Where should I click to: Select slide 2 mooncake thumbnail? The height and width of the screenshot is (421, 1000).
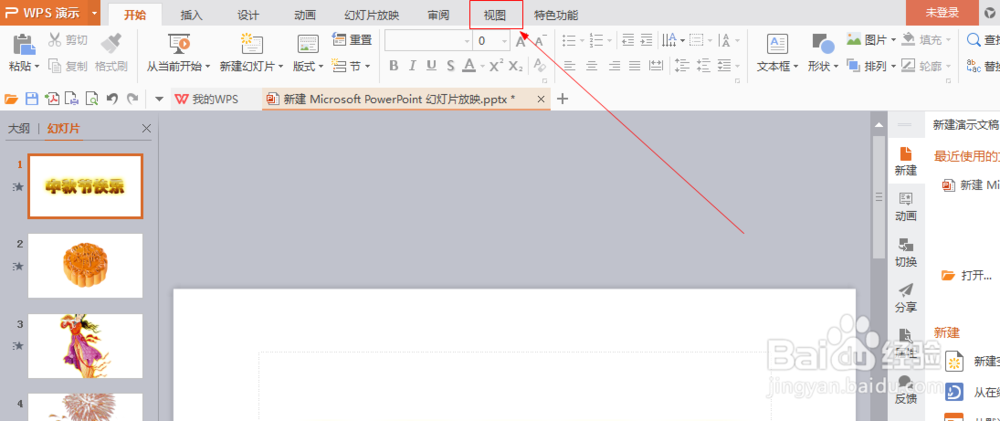click(x=85, y=265)
